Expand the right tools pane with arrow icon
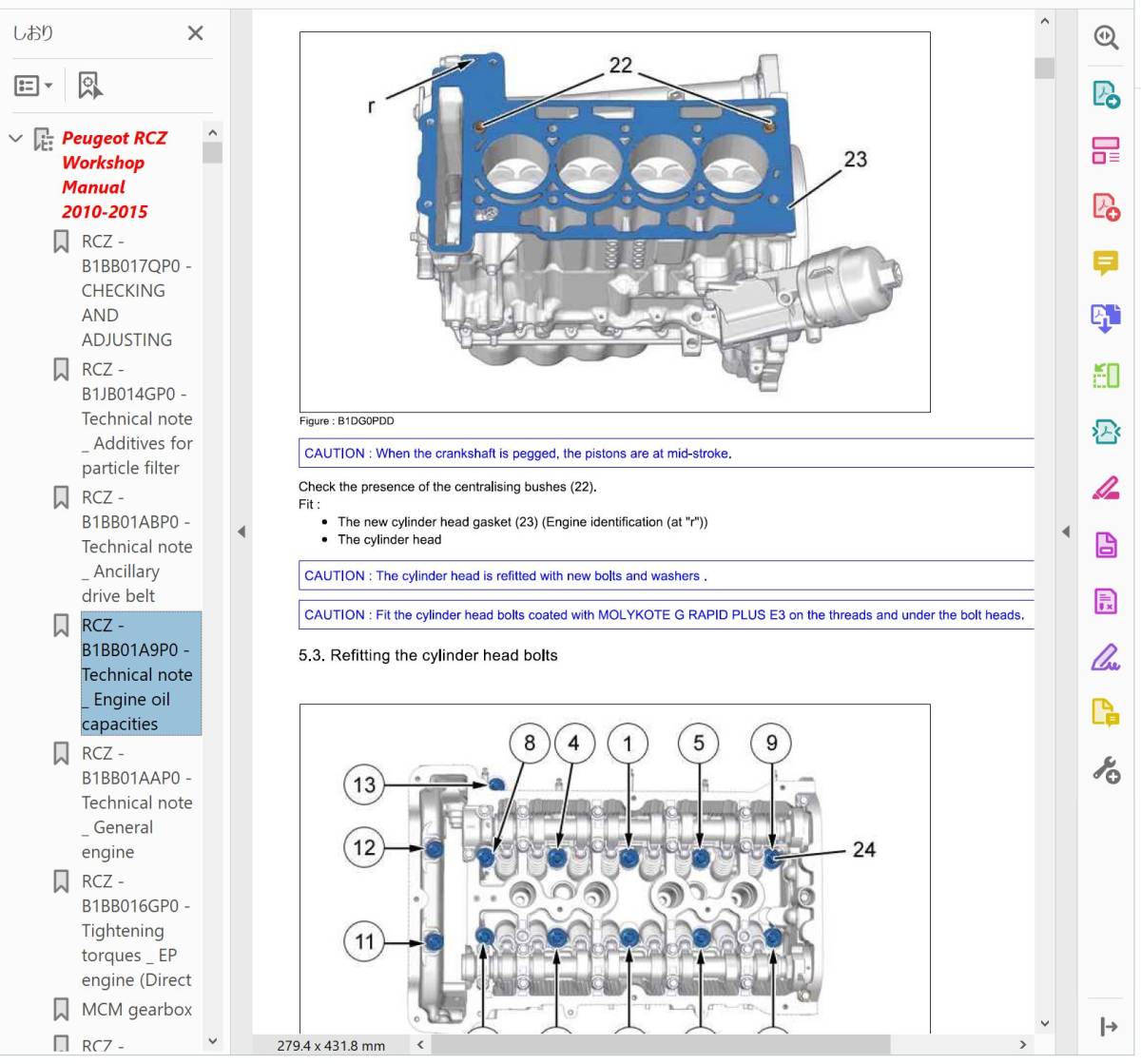The height and width of the screenshot is (1064, 1141). coord(1108,1026)
